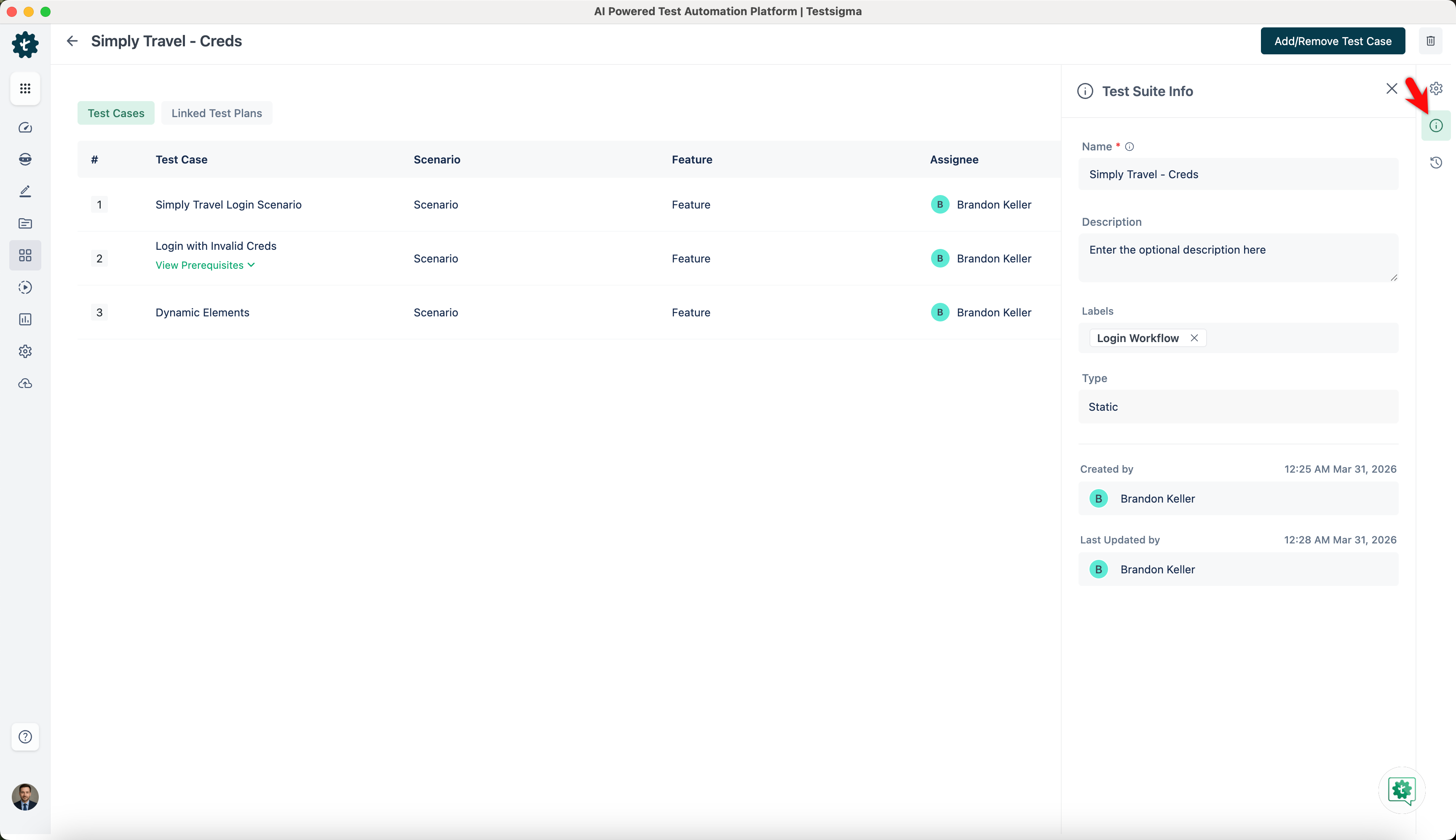Image resolution: width=1456 pixels, height=840 pixels.
Task: Click the test suites grid icon
Action: 25,255
